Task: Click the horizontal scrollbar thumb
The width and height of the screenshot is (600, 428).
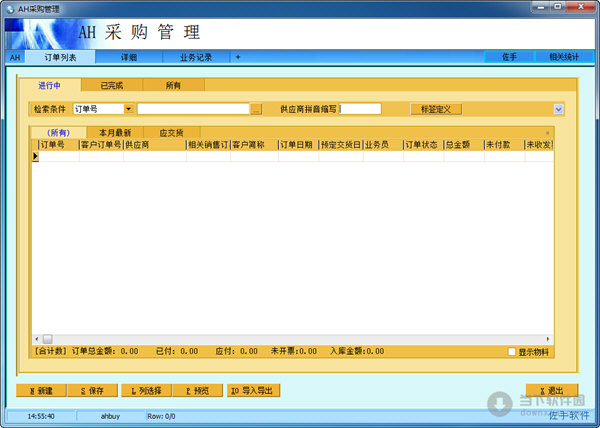Action: click(47, 339)
